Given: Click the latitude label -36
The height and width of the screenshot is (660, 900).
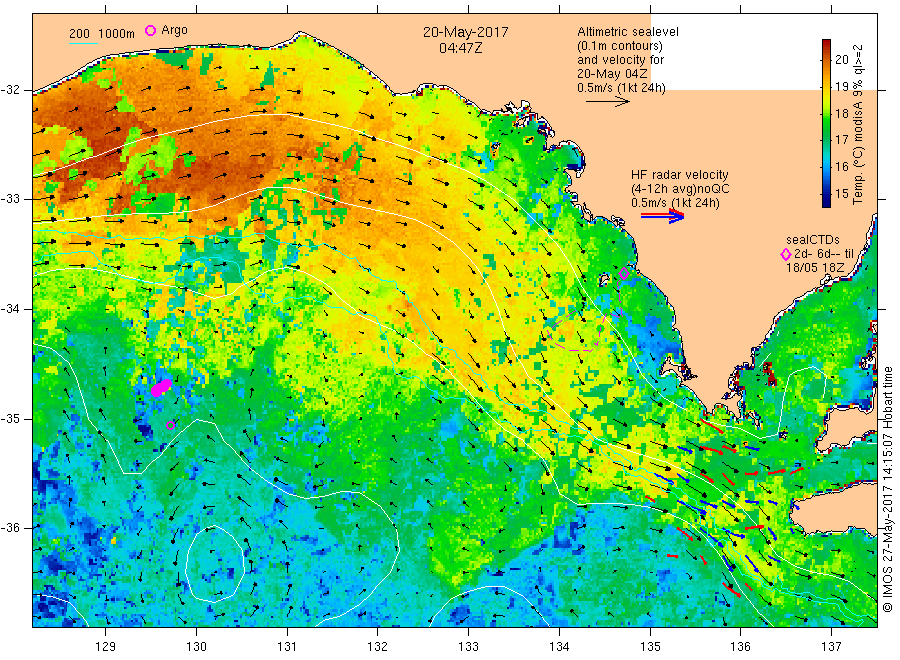Looking at the screenshot, I should pyautogui.click(x=11, y=528).
